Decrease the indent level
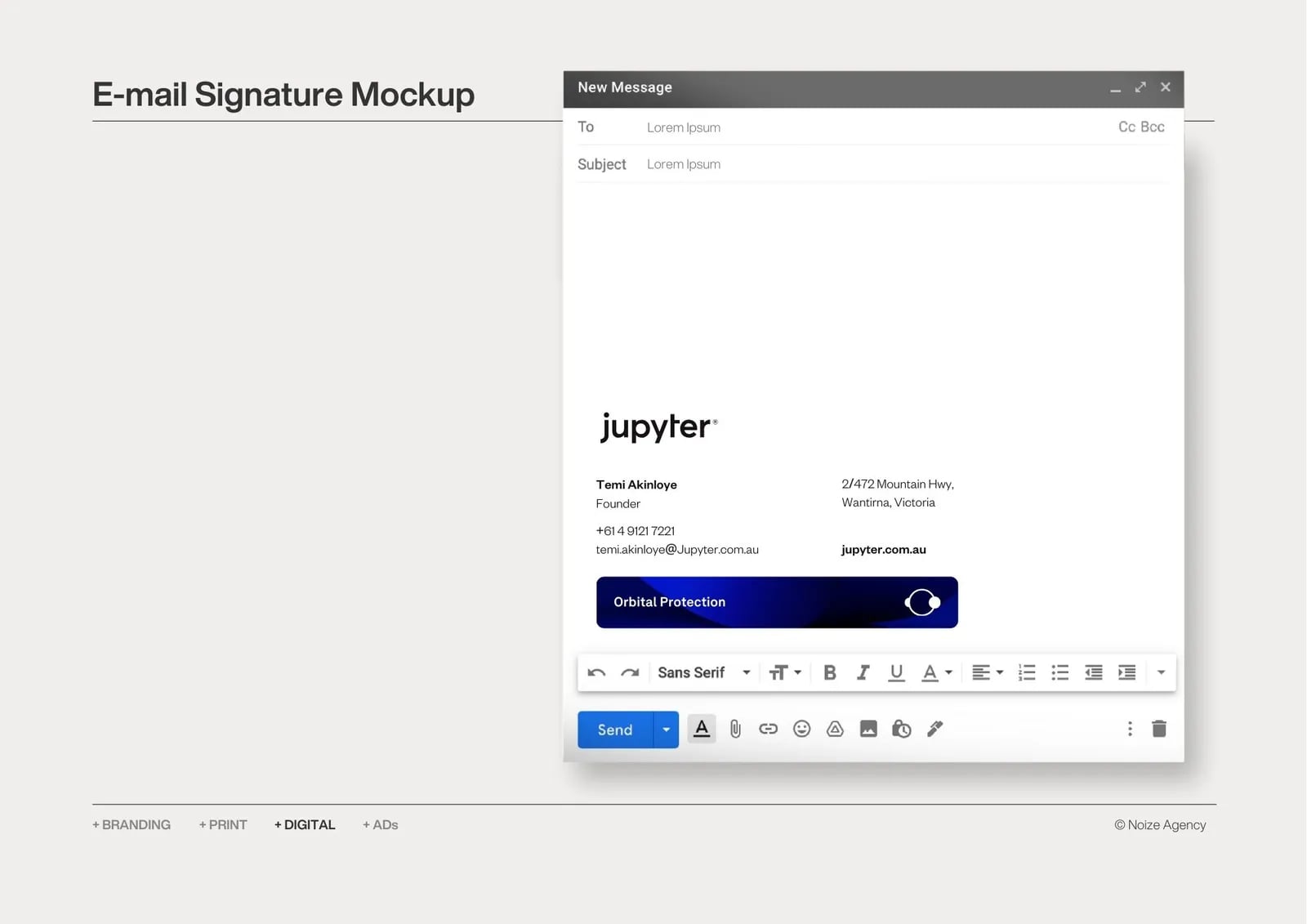The width and height of the screenshot is (1307, 924). [x=1094, y=672]
